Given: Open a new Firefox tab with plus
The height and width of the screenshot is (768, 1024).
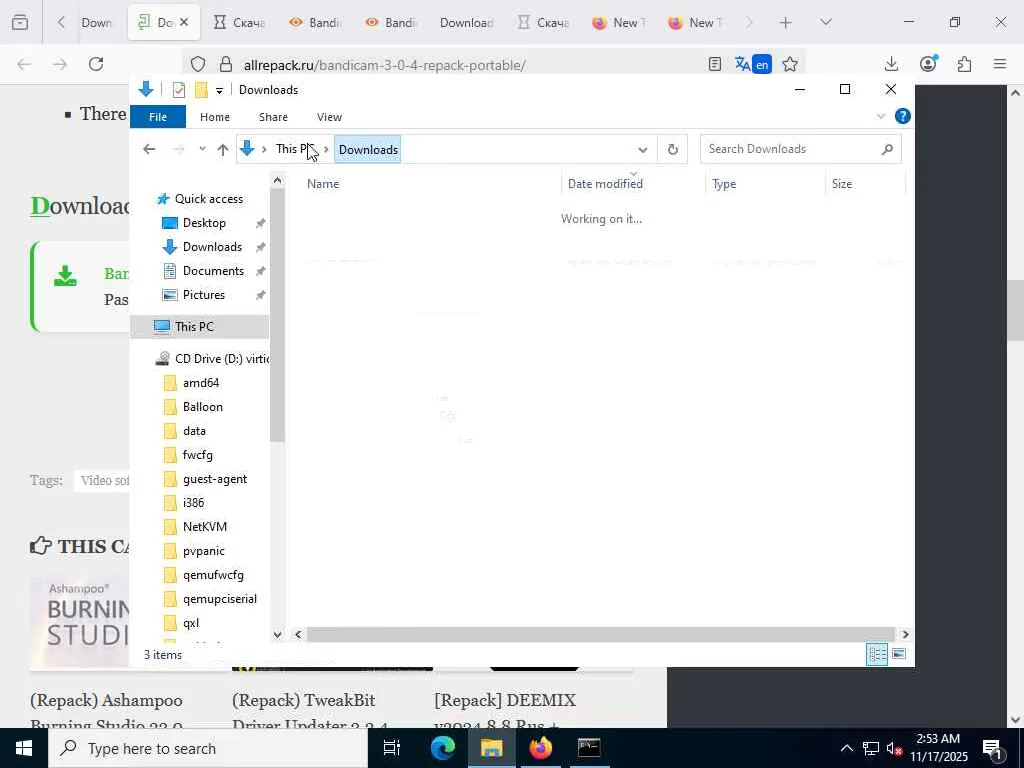Looking at the screenshot, I should pos(786,23).
